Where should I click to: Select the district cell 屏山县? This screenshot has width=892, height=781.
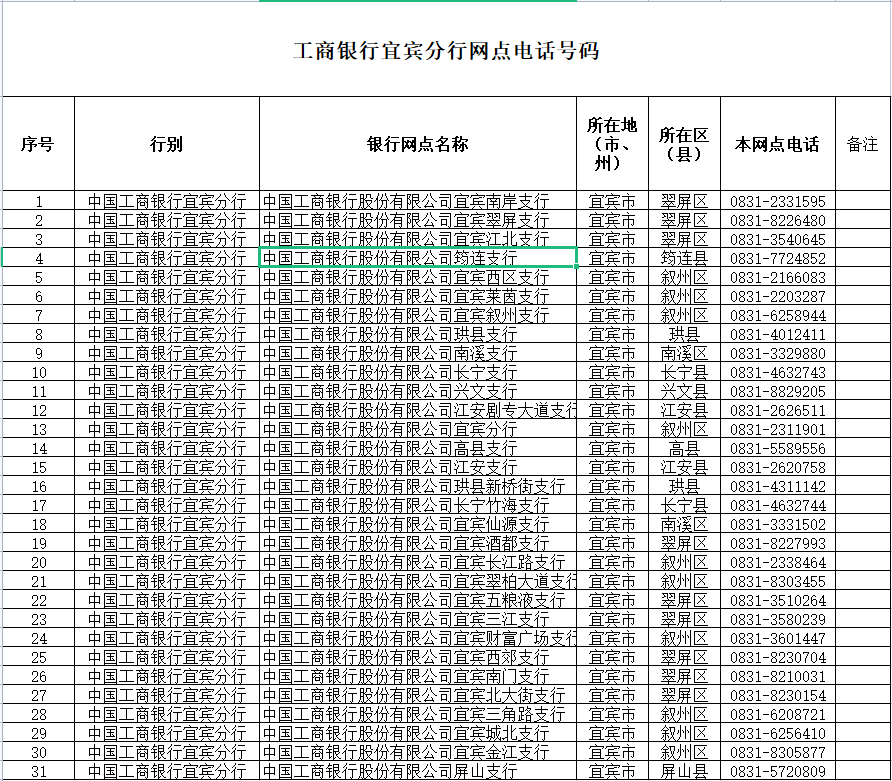coord(684,772)
